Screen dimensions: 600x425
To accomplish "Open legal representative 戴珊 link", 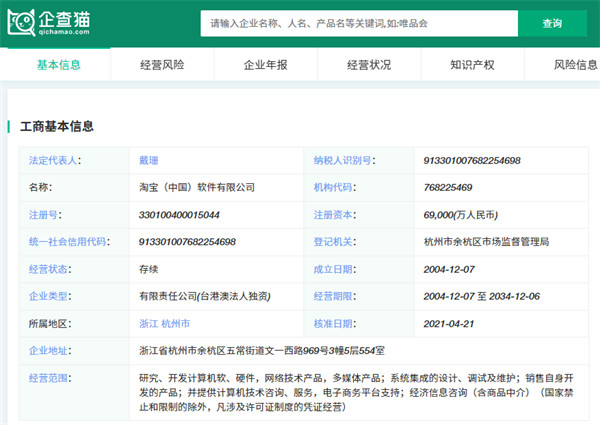I will [148, 160].
